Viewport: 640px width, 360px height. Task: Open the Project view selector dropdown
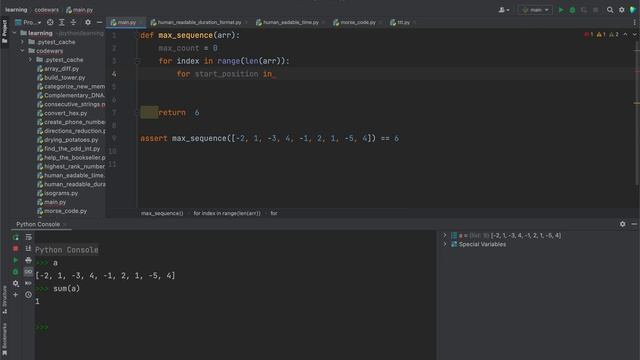28,22
